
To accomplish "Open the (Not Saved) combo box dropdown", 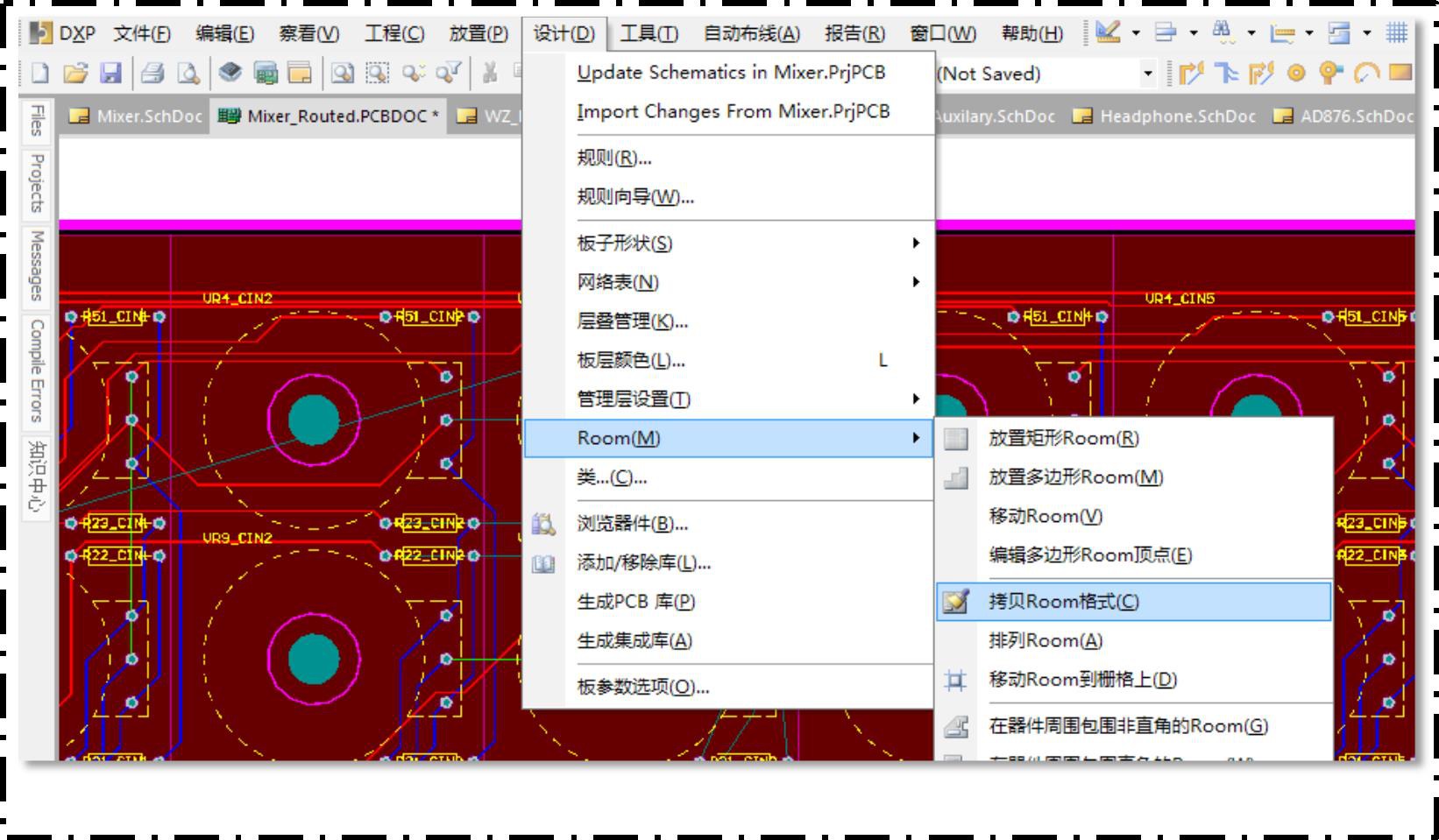I will click(1147, 74).
